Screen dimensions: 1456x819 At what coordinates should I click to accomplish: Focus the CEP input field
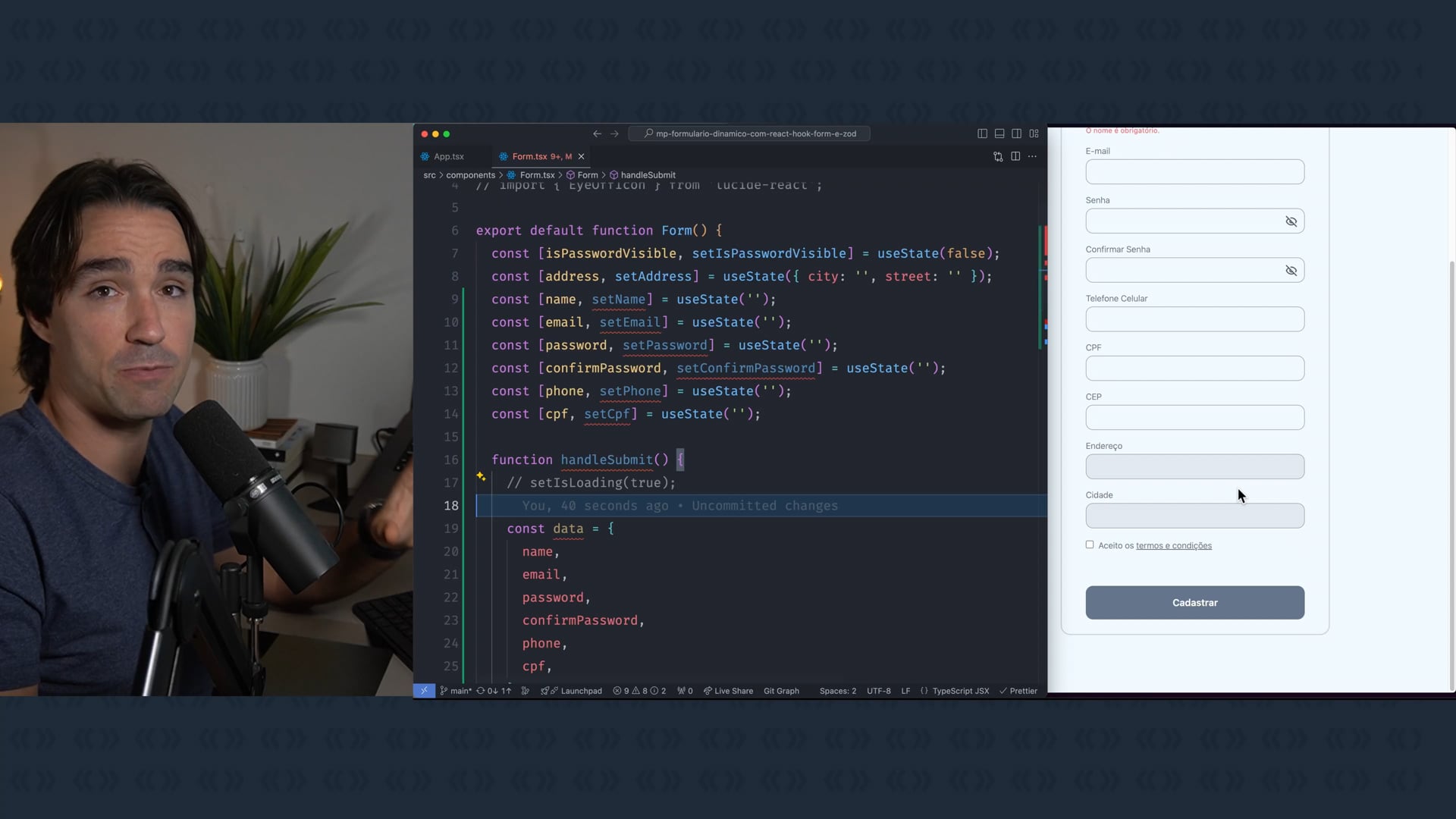[x=1195, y=418]
